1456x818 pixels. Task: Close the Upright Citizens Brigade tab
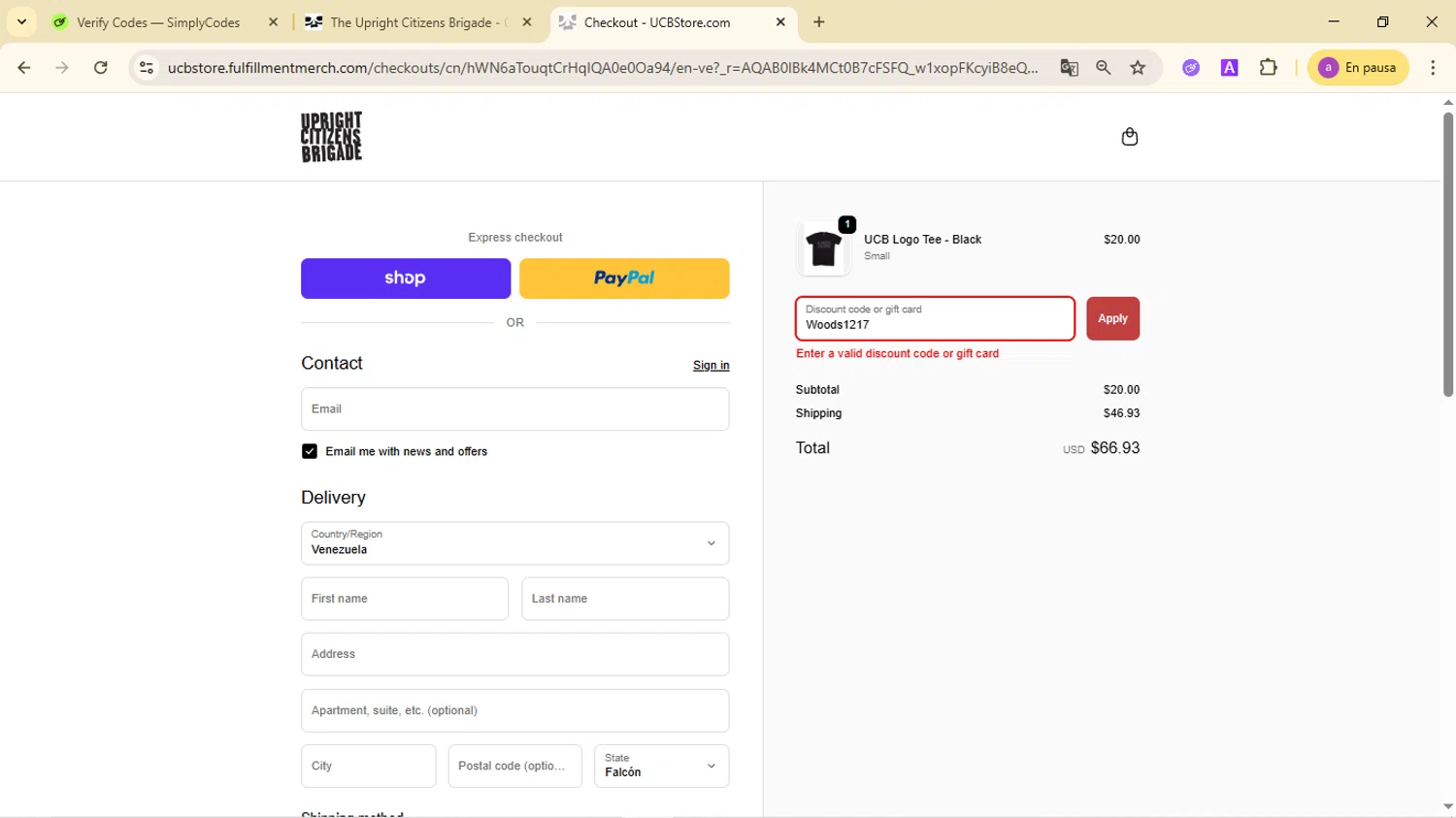[527, 22]
